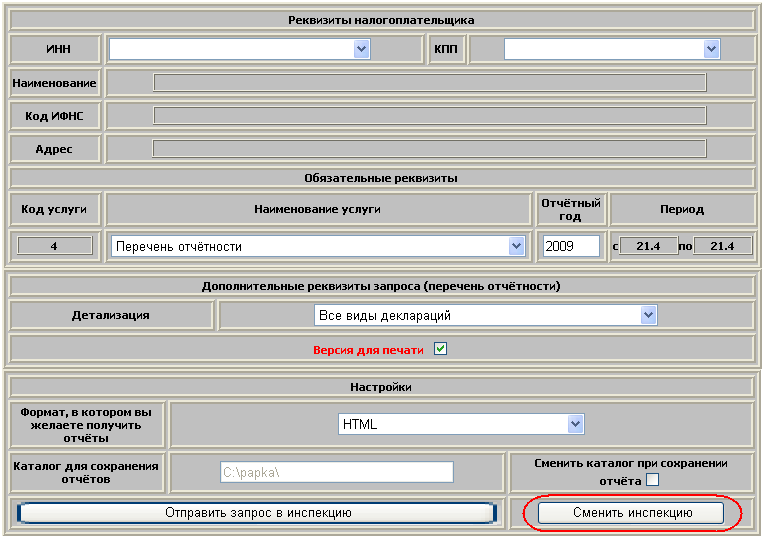This screenshot has height=537, width=763.
Task: Click the Наименование услуги column header
Action: [317, 209]
